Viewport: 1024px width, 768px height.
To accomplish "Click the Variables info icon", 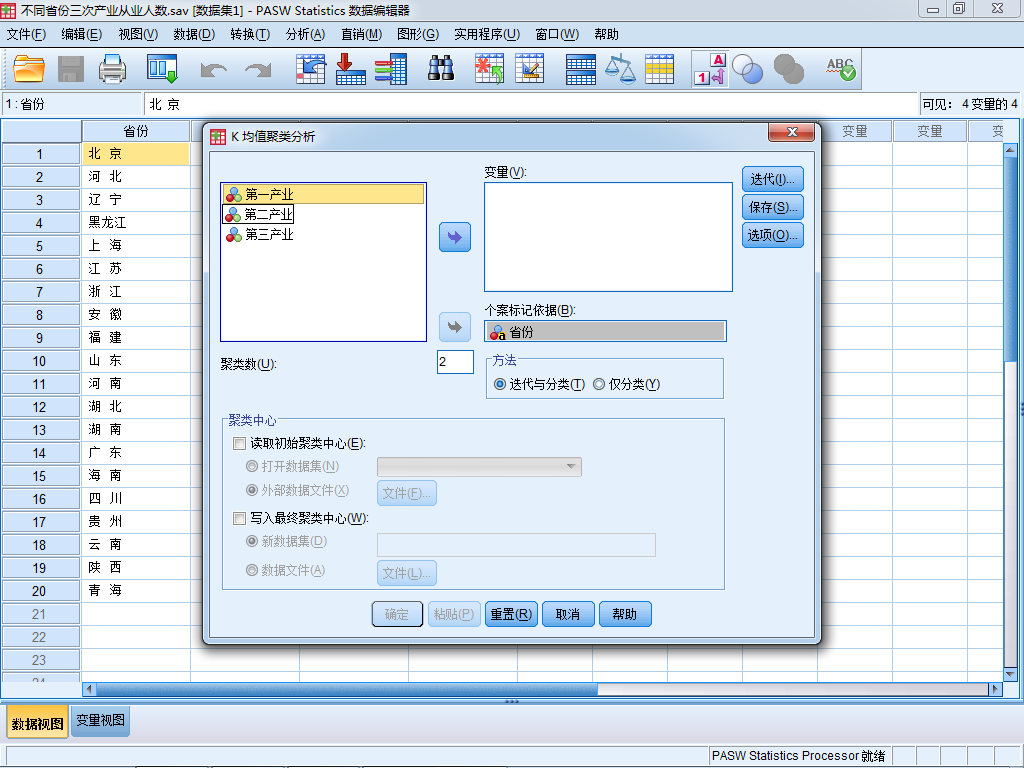I will click(x=391, y=69).
